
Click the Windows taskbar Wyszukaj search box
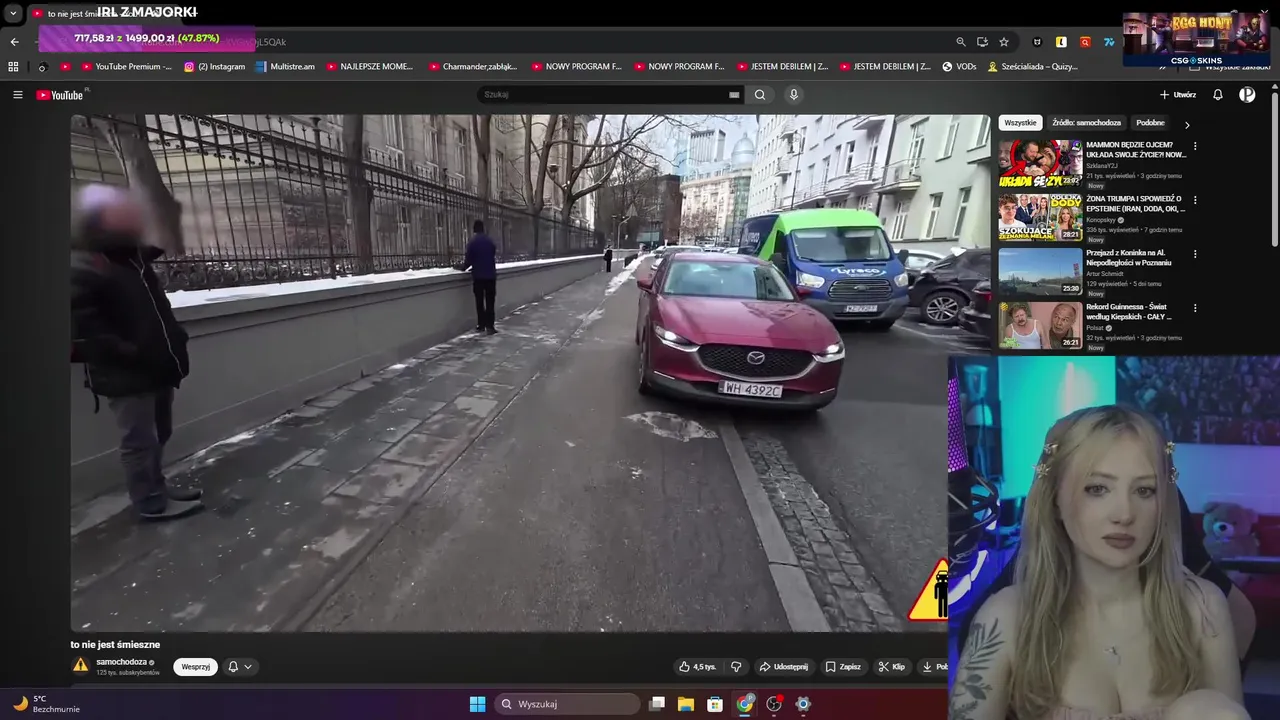[x=568, y=704]
